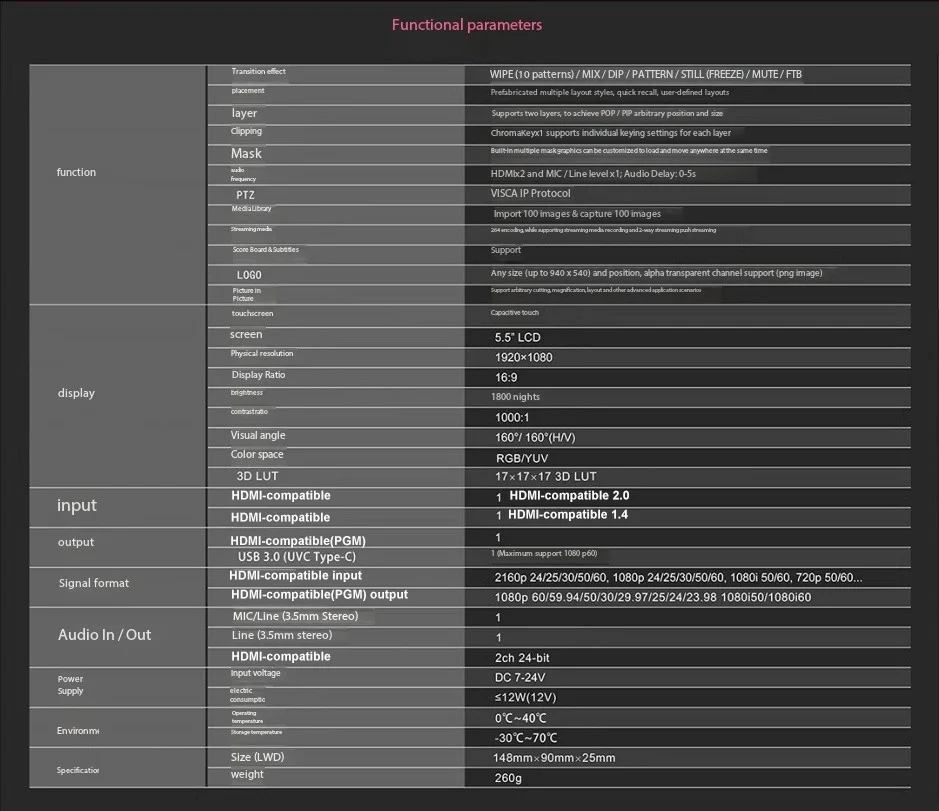Select the 'Capacitive touch' value
The width and height of the screenshot is (939, 811).
click(514, 313)
